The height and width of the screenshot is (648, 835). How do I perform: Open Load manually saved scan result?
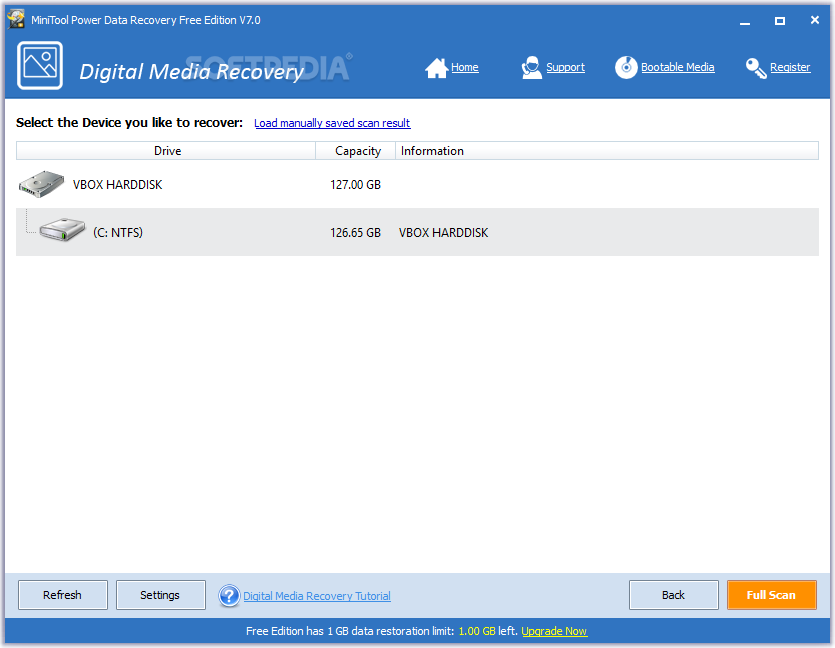332,123
